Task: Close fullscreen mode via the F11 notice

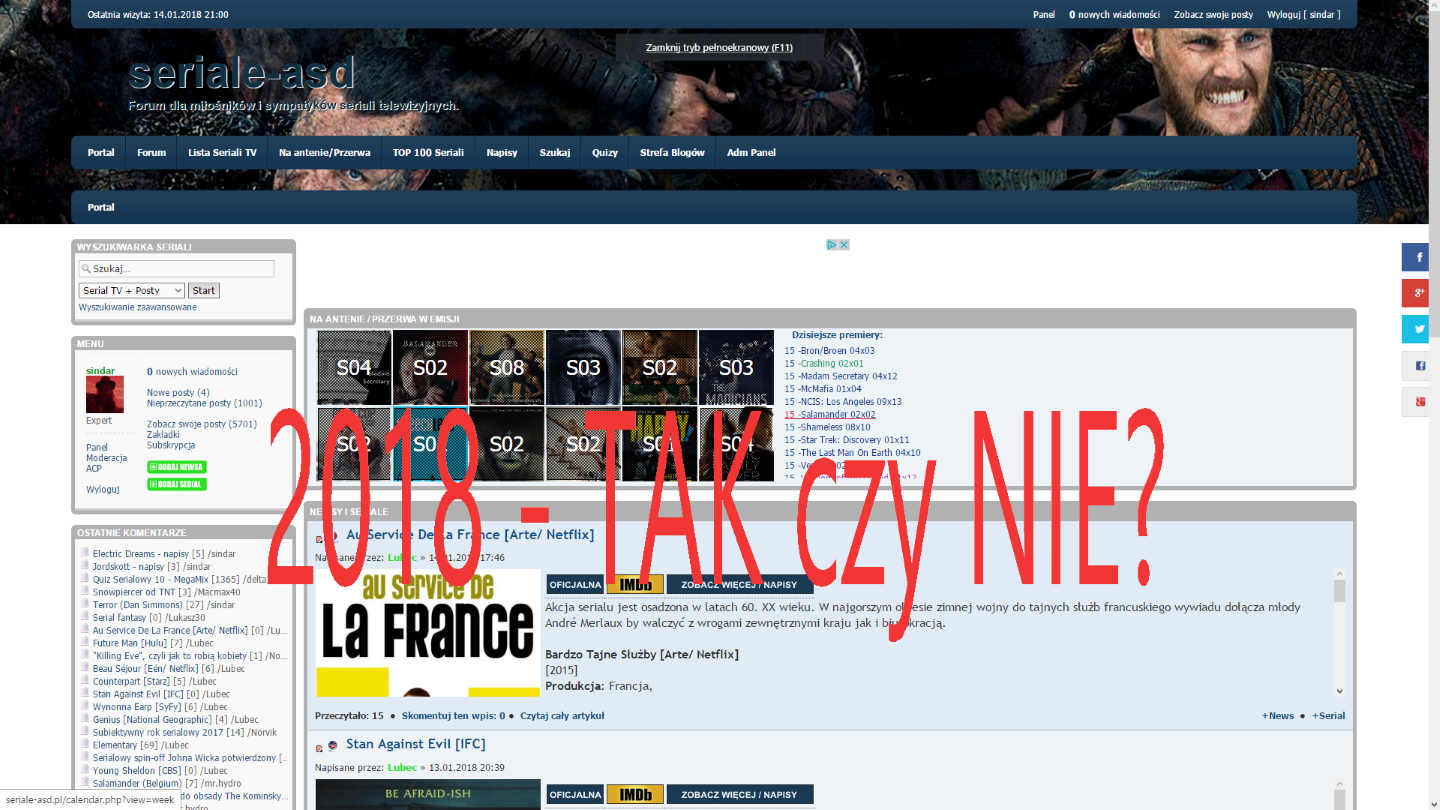Action: 719,47
